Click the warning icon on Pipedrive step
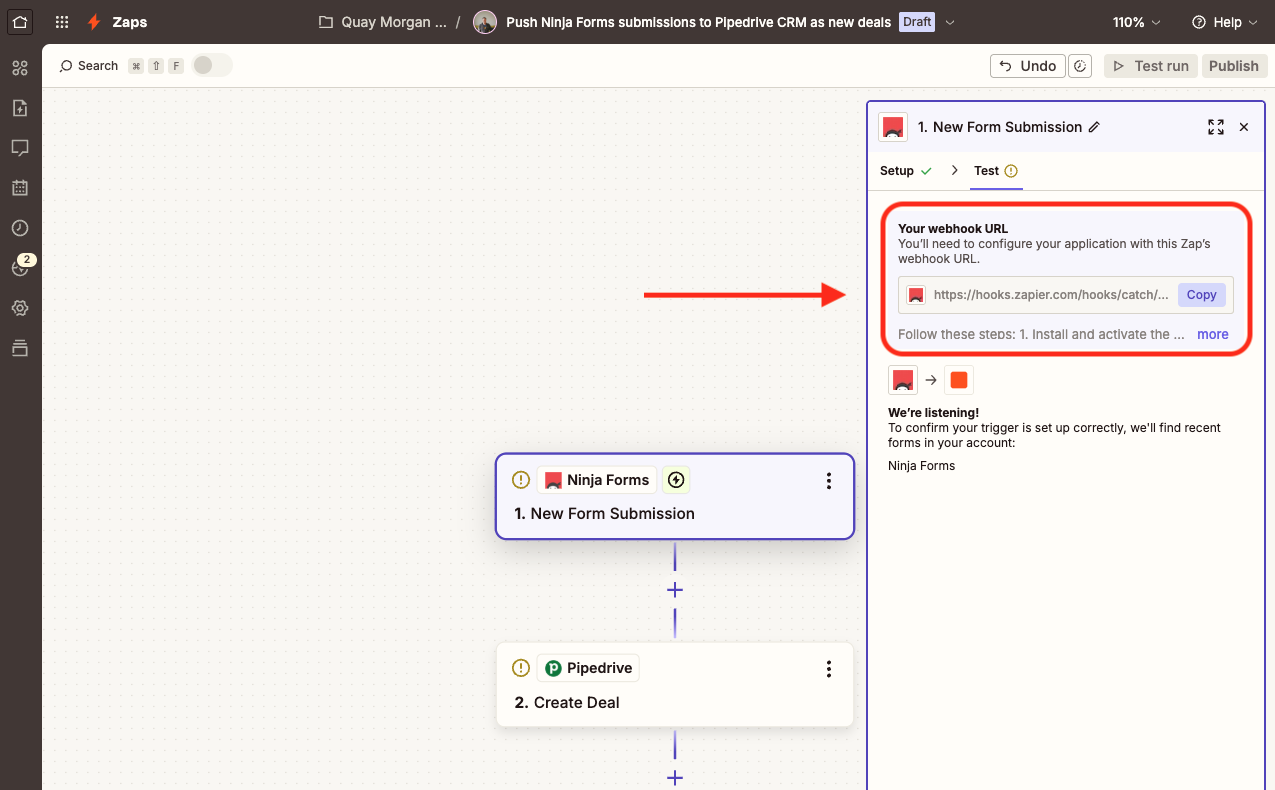Image resolution: width=1275 pixels, height=790 pixels. tap(520, 668)
